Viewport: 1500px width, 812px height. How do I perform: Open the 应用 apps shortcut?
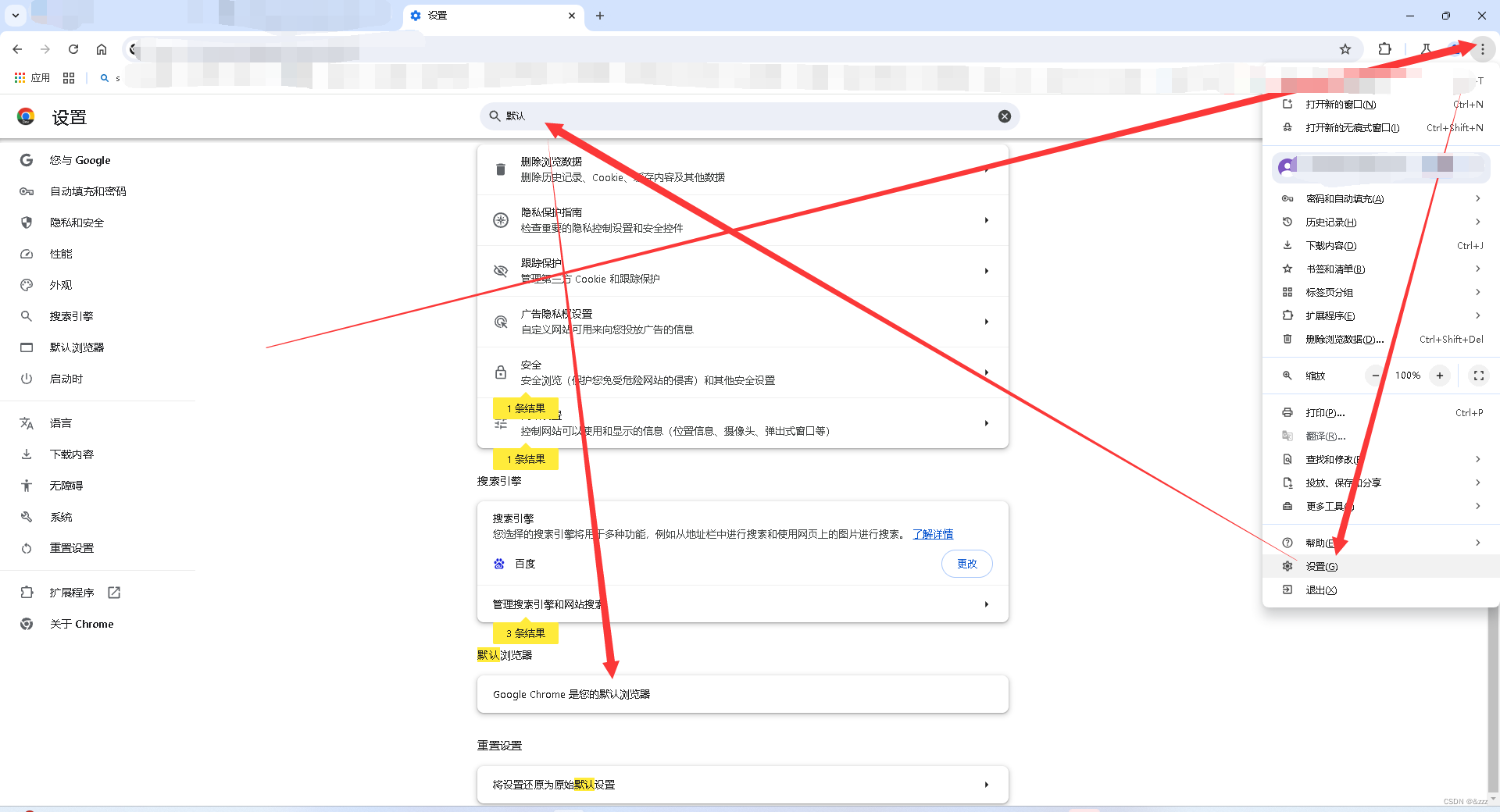coord(32,78)
